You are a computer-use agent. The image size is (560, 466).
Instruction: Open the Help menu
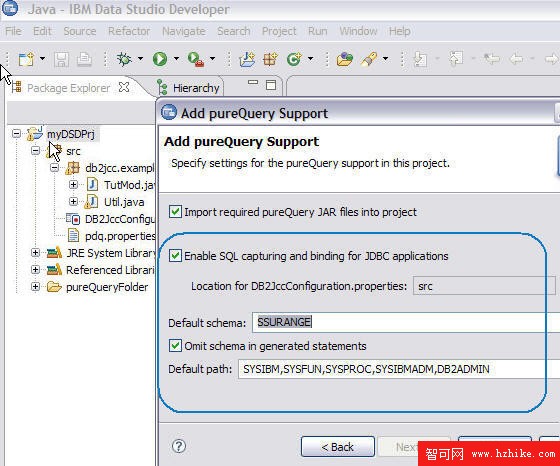click(400, 31)
